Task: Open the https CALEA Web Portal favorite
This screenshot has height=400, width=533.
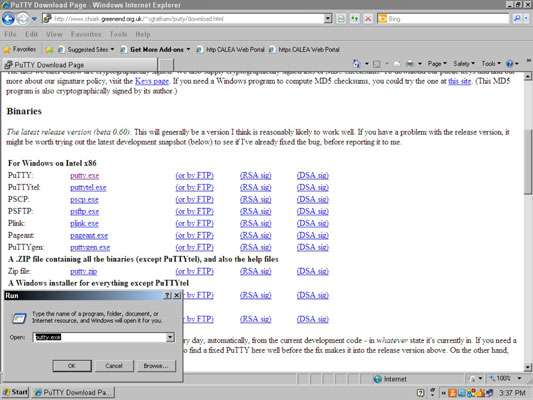Action: [x=304, y=50]
